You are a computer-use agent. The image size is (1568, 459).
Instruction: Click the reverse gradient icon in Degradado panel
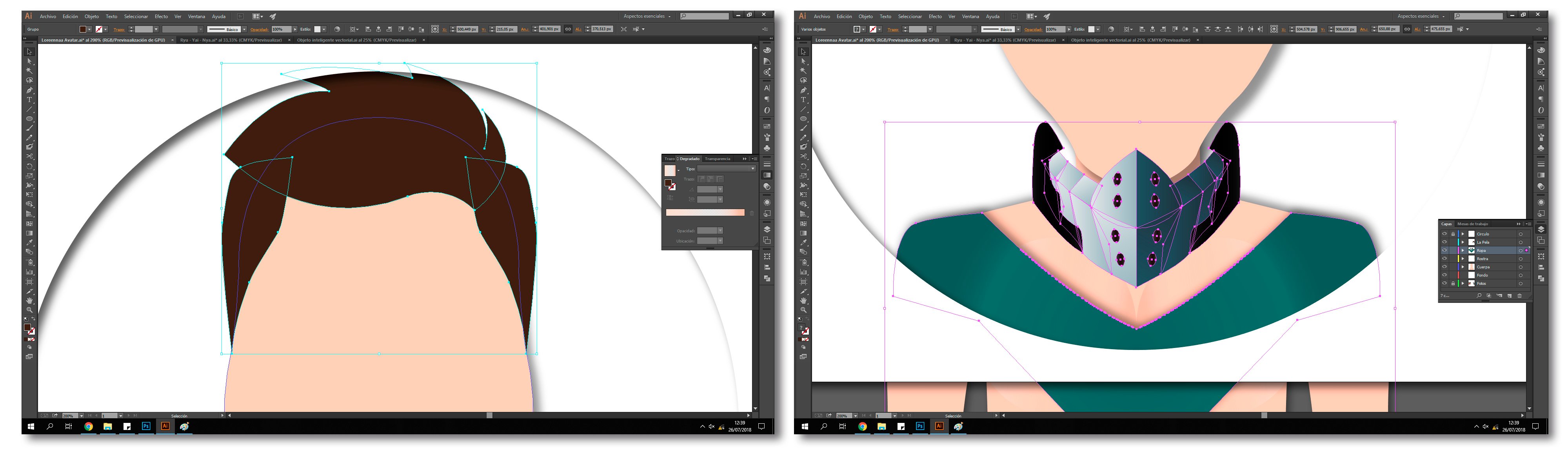pyautogui.click(x=670, y=197)
